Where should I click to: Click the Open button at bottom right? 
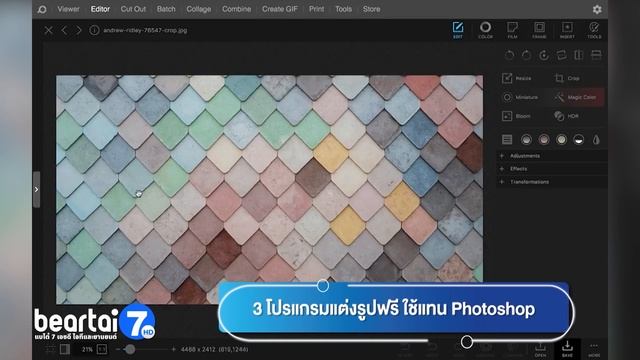(x=540, y=350)
